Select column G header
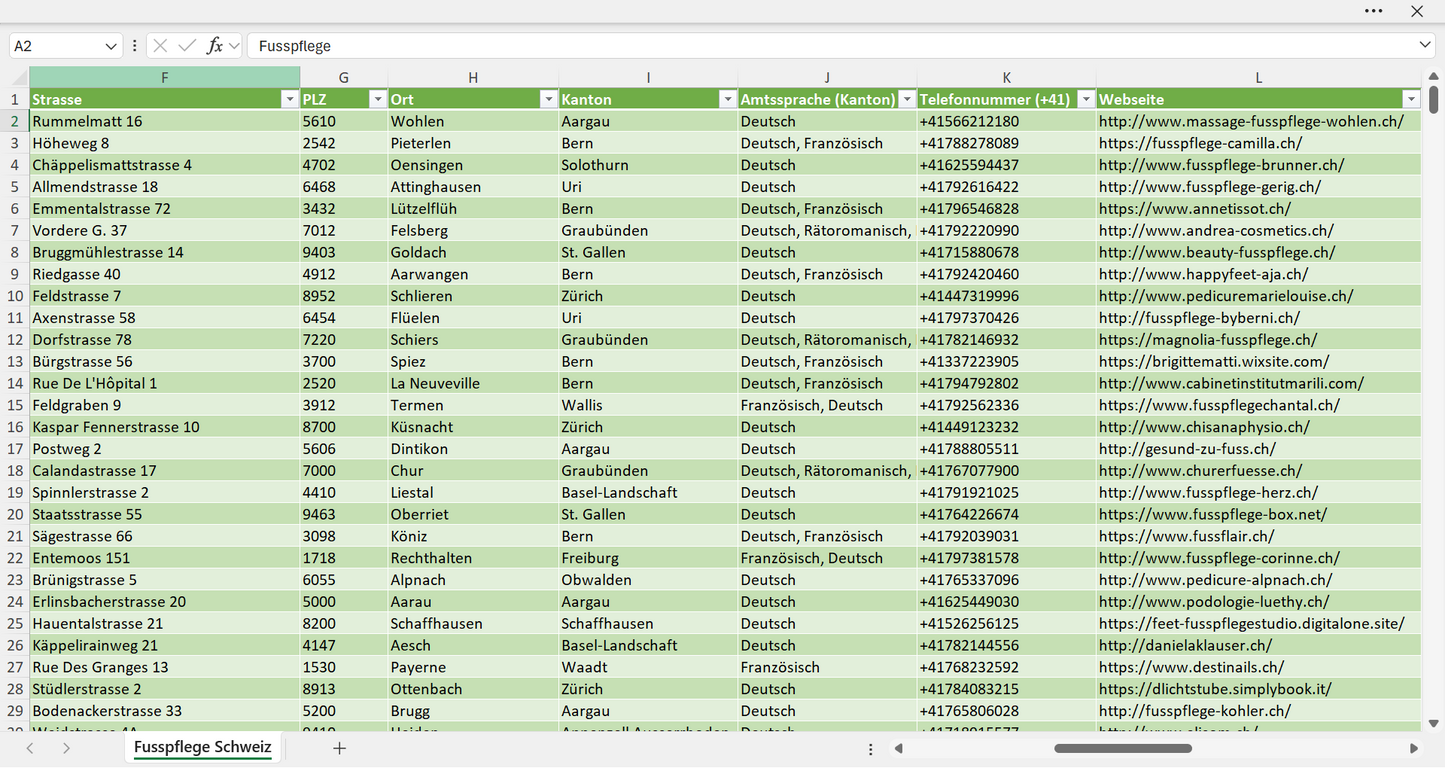This screenshot has width=1445, height=768. (x=344, y=78)
